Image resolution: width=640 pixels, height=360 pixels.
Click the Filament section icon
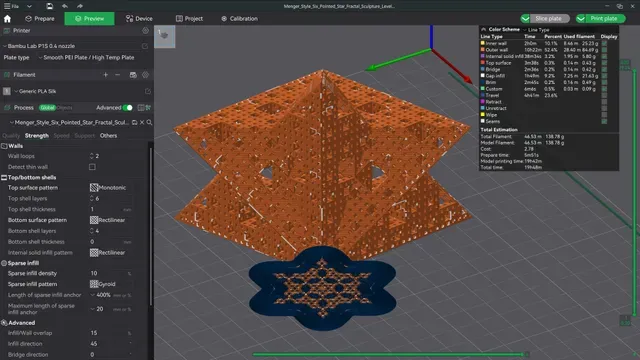point(7,75)
